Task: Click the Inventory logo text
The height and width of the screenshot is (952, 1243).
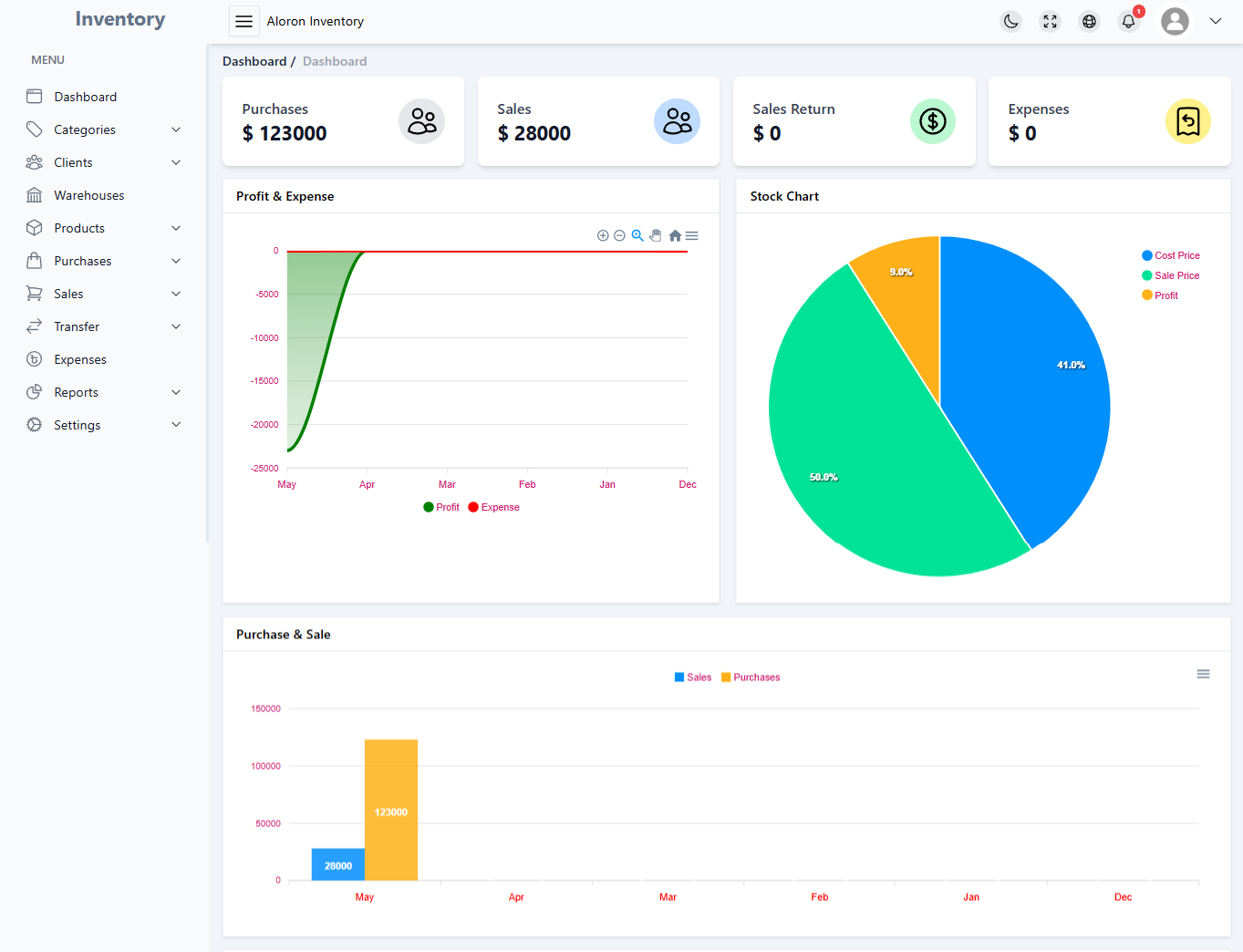Action: [119, 19]
